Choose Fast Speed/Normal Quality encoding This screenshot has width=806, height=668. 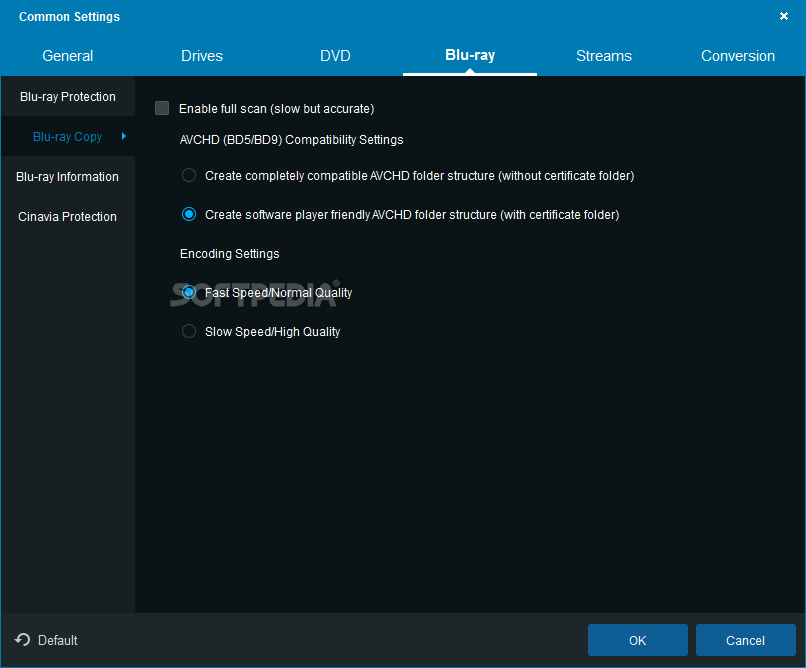point(189,292)
